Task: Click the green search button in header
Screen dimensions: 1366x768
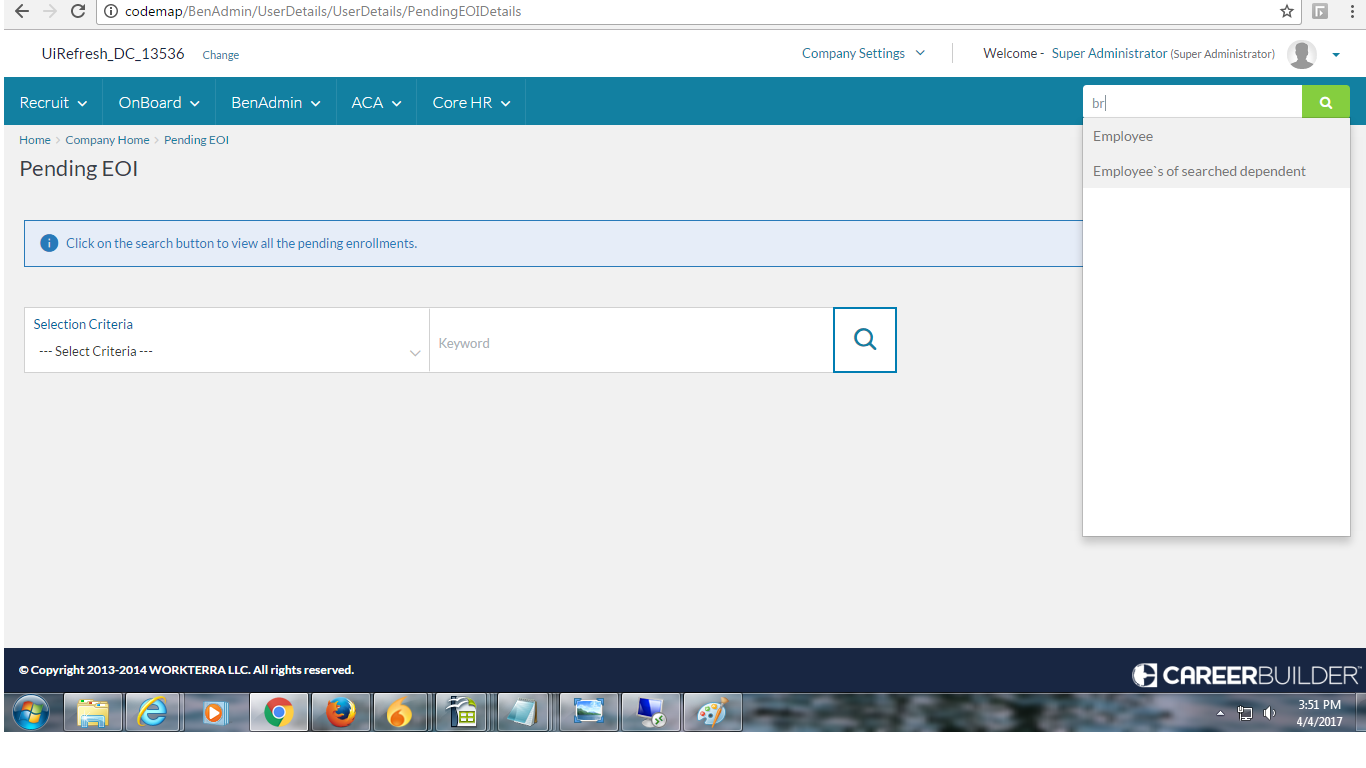Action: (x=1325, y=102)
